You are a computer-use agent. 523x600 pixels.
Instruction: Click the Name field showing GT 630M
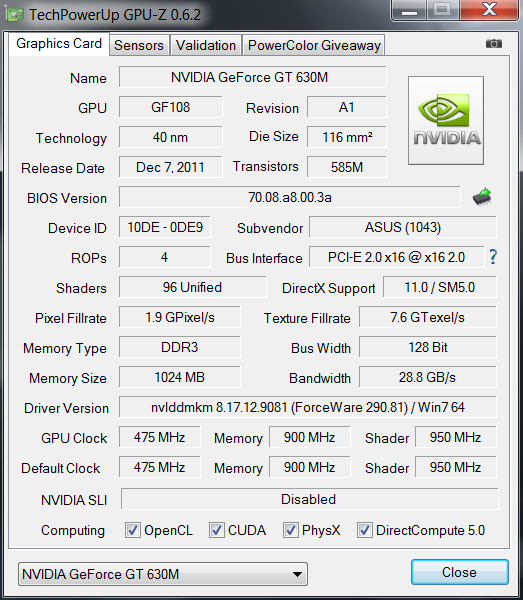pos(253,77)
